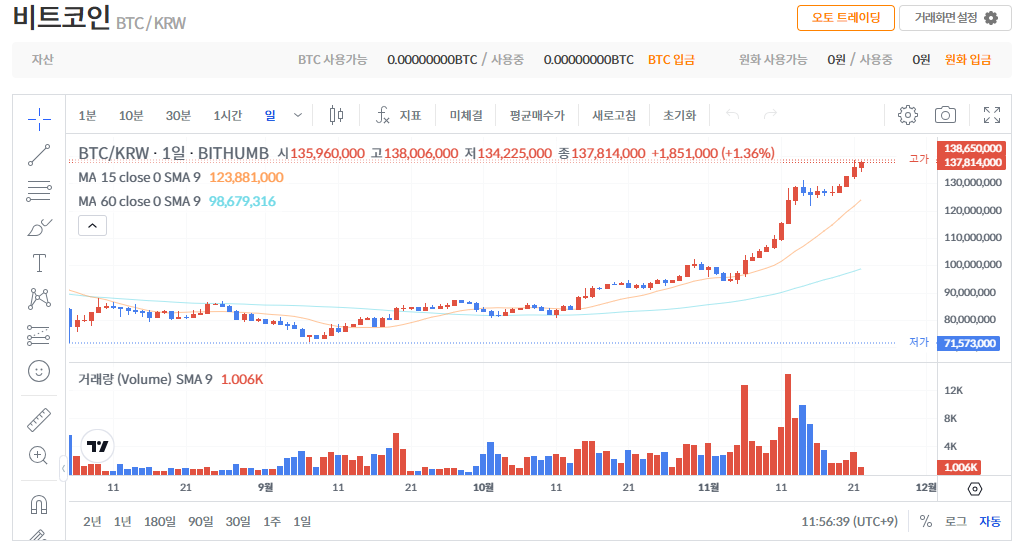The width and height of the screenshot is (1030, 553).
Task: Select the 30분 interval
Action: [178, 116]
